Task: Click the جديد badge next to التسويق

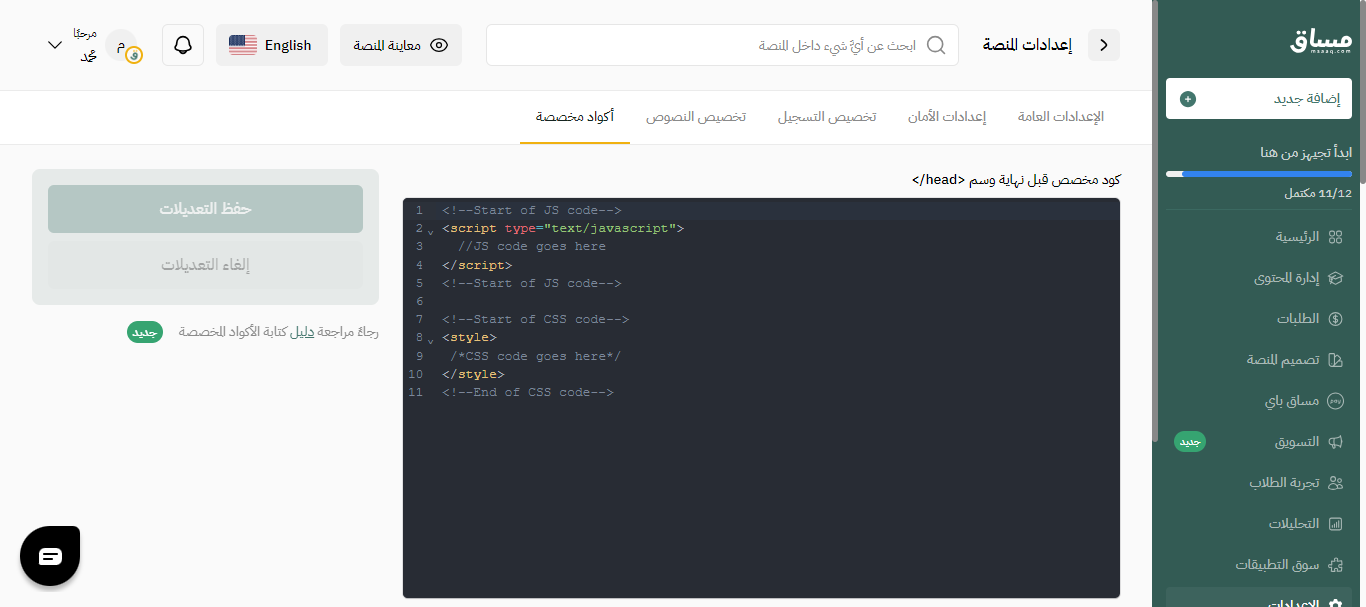Action: [1190, 442]
